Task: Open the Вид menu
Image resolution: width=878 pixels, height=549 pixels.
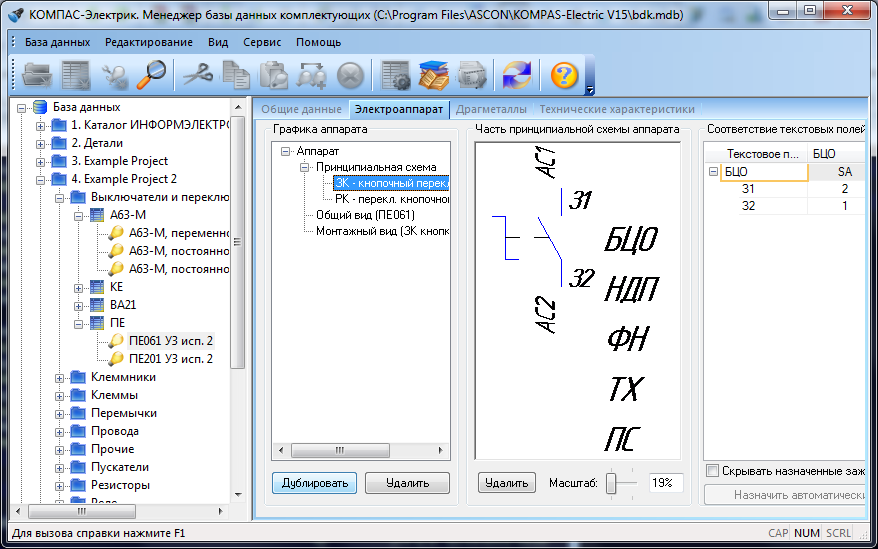Action: (218, 42)
